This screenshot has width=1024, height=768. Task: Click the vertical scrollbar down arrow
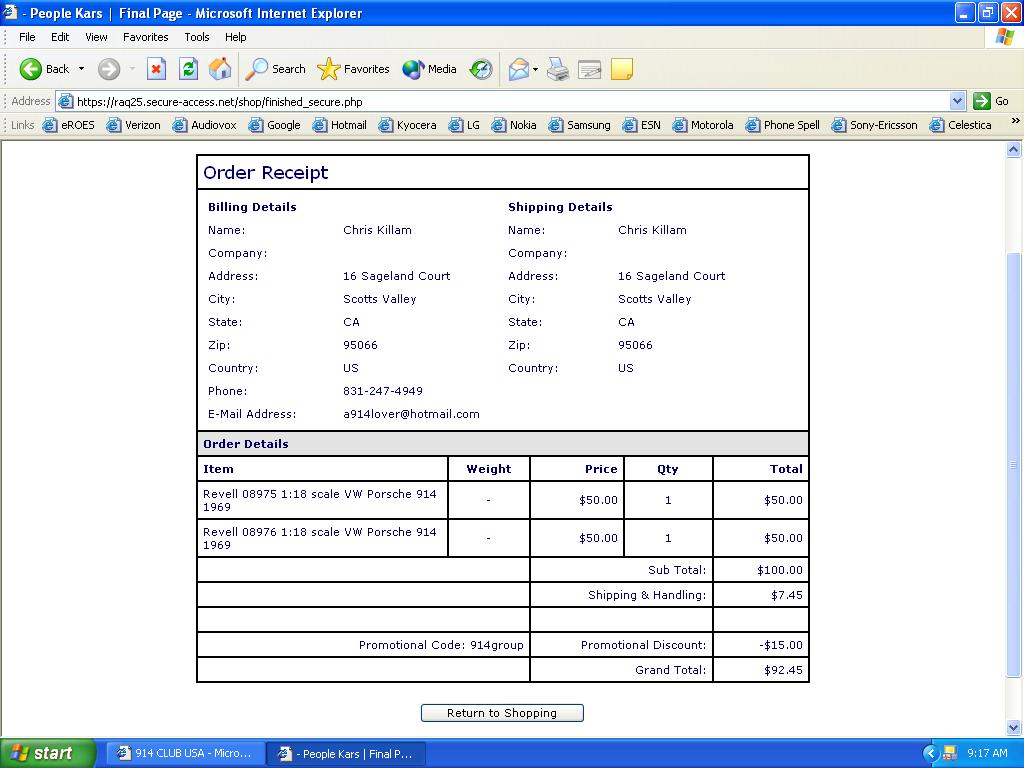tap(1013, 728)
